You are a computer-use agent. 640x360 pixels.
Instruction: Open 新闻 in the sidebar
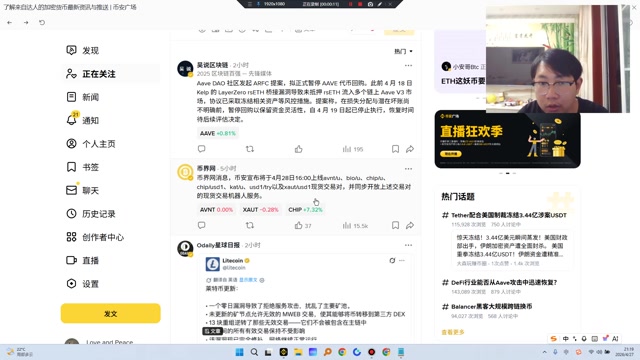(x=82, y=97)
